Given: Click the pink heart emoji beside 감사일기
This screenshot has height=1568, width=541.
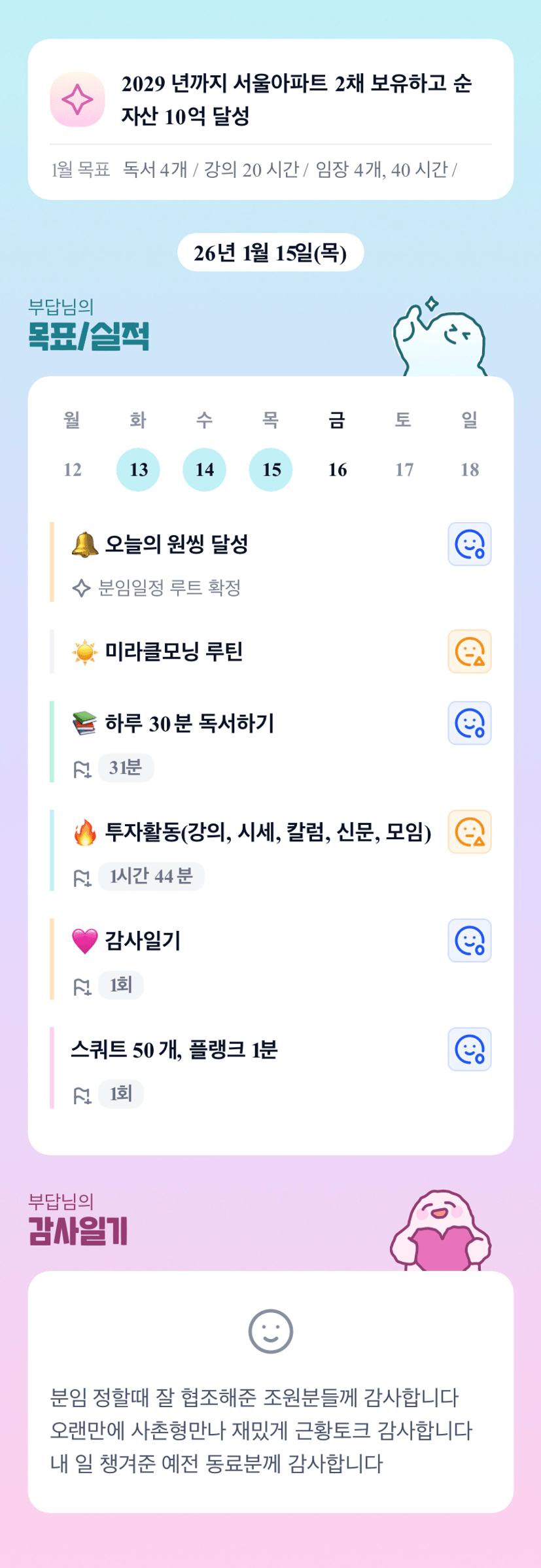Looking at the screenshot, I should point(84,941).
